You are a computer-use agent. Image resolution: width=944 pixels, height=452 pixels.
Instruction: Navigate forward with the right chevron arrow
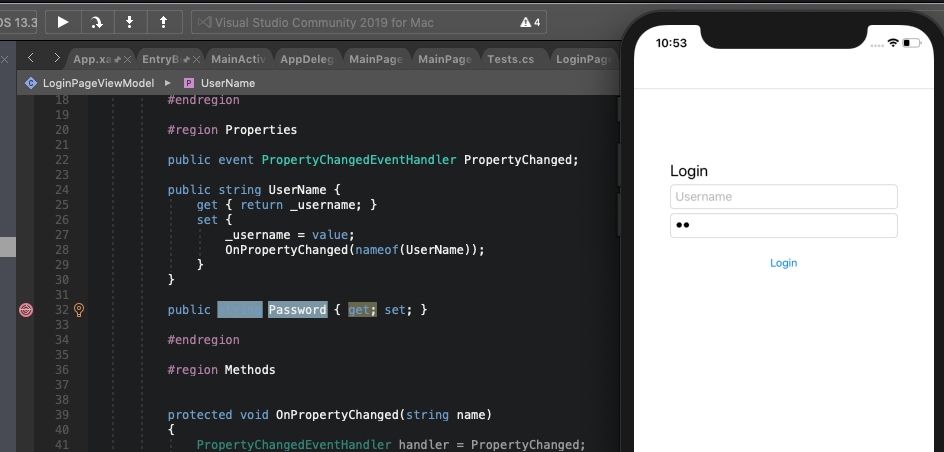click(x=57, y=58)
